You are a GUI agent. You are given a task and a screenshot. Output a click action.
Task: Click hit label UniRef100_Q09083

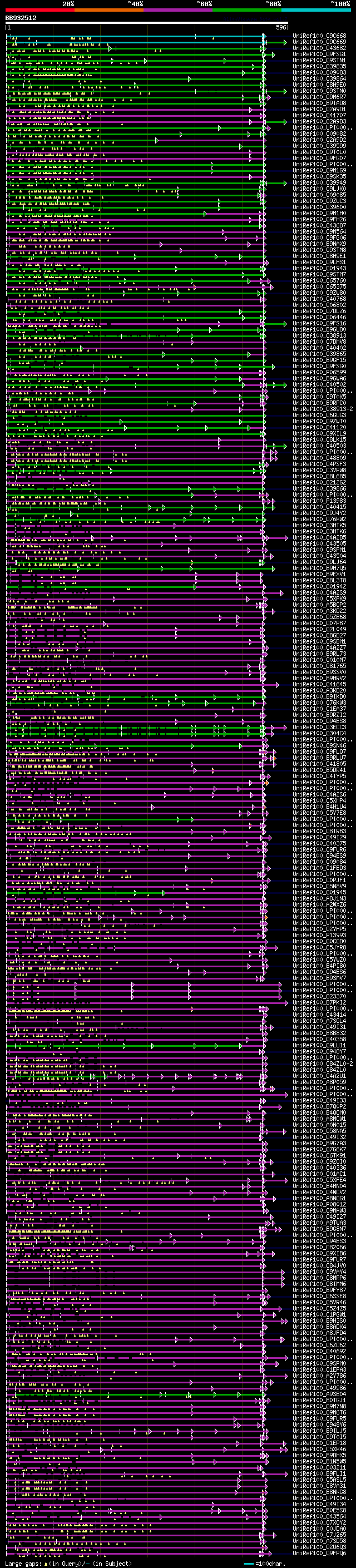point(319,72)
